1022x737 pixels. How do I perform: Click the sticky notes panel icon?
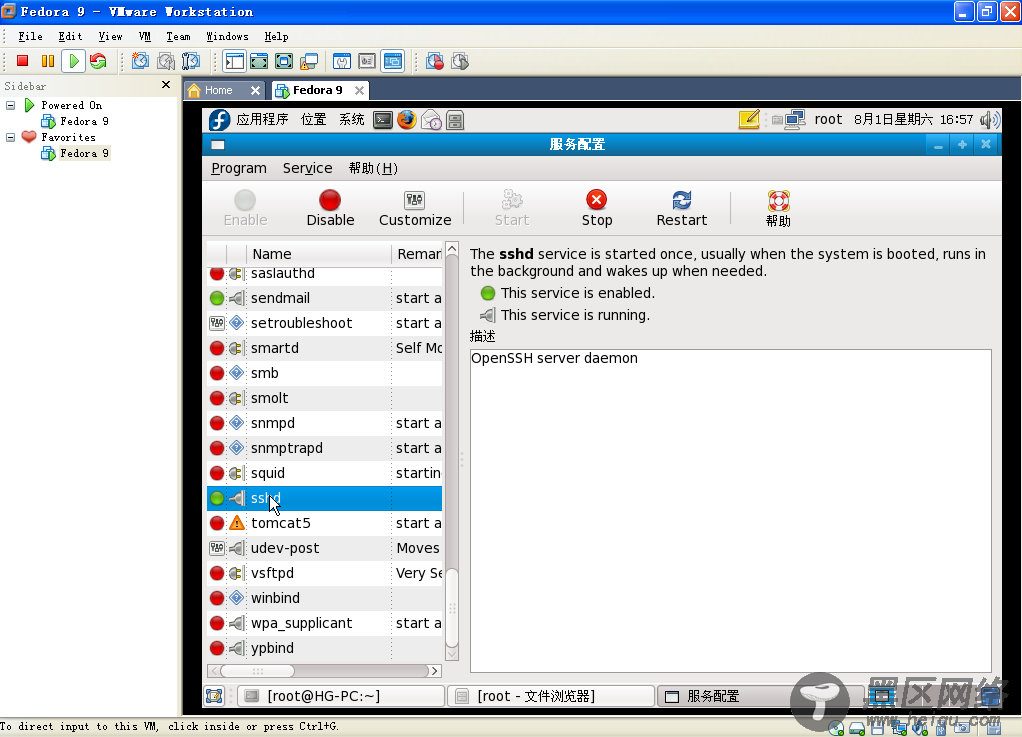[749, 119]
